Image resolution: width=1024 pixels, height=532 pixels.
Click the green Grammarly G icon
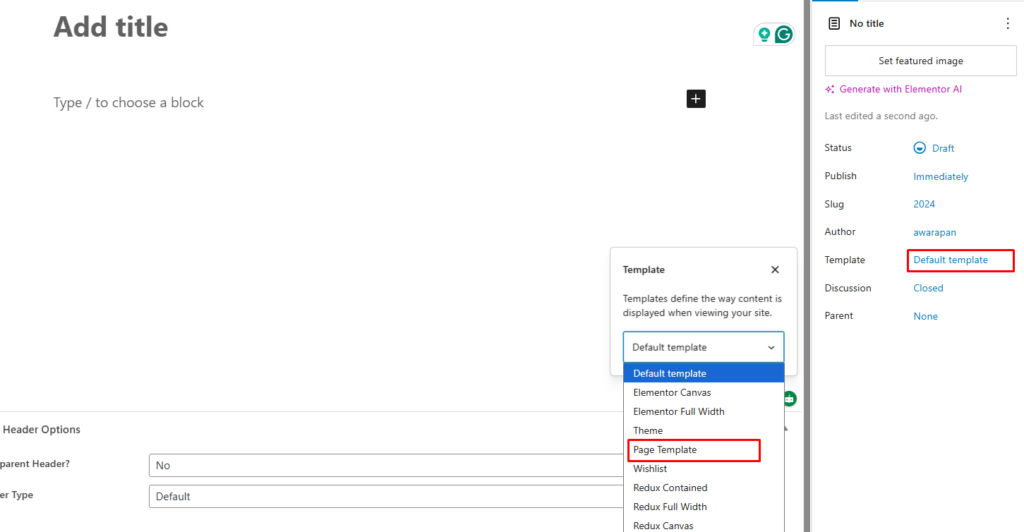click(x=784, y=35)
